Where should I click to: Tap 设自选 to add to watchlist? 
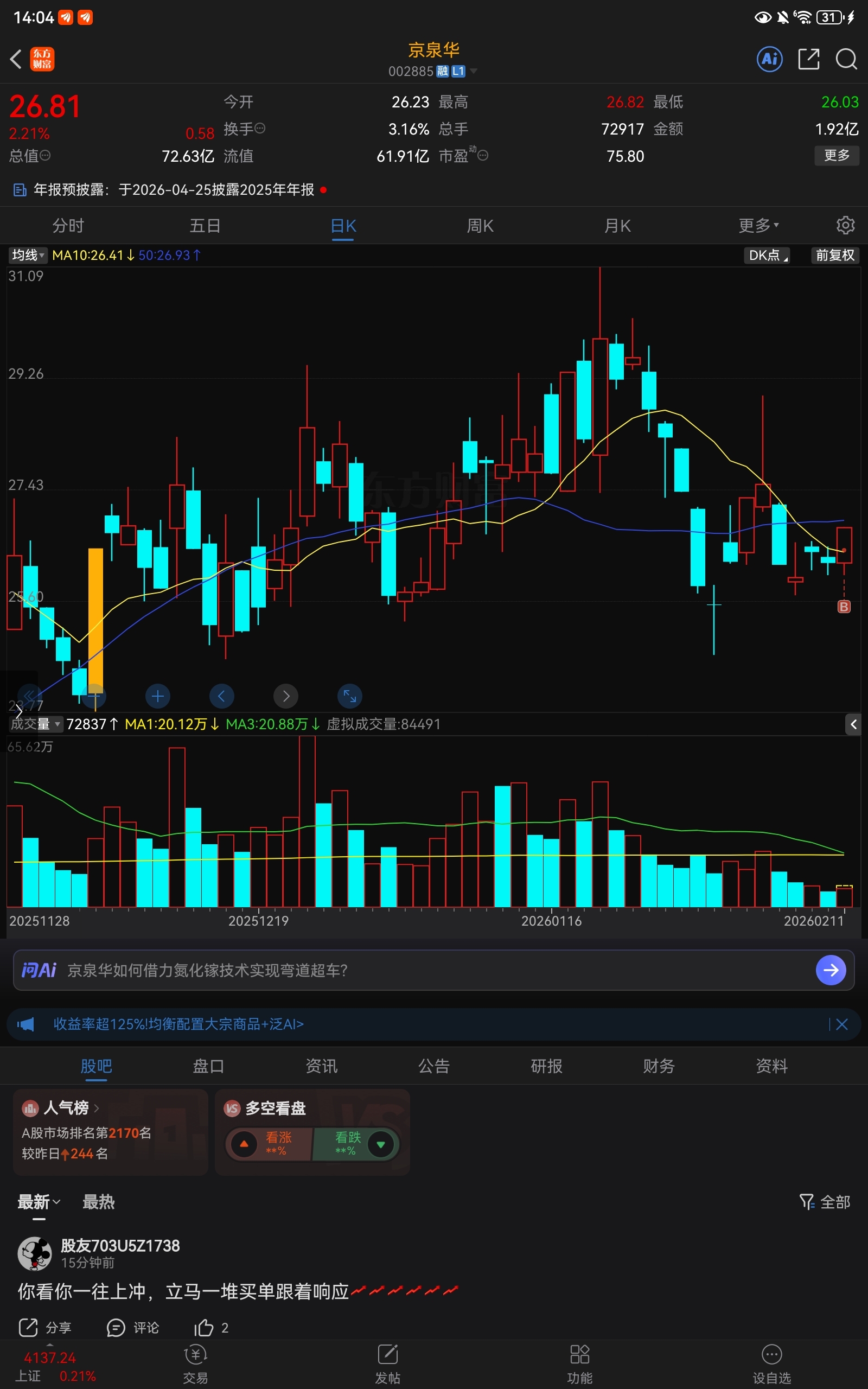pyautogui.click(x=771, y=1365)
